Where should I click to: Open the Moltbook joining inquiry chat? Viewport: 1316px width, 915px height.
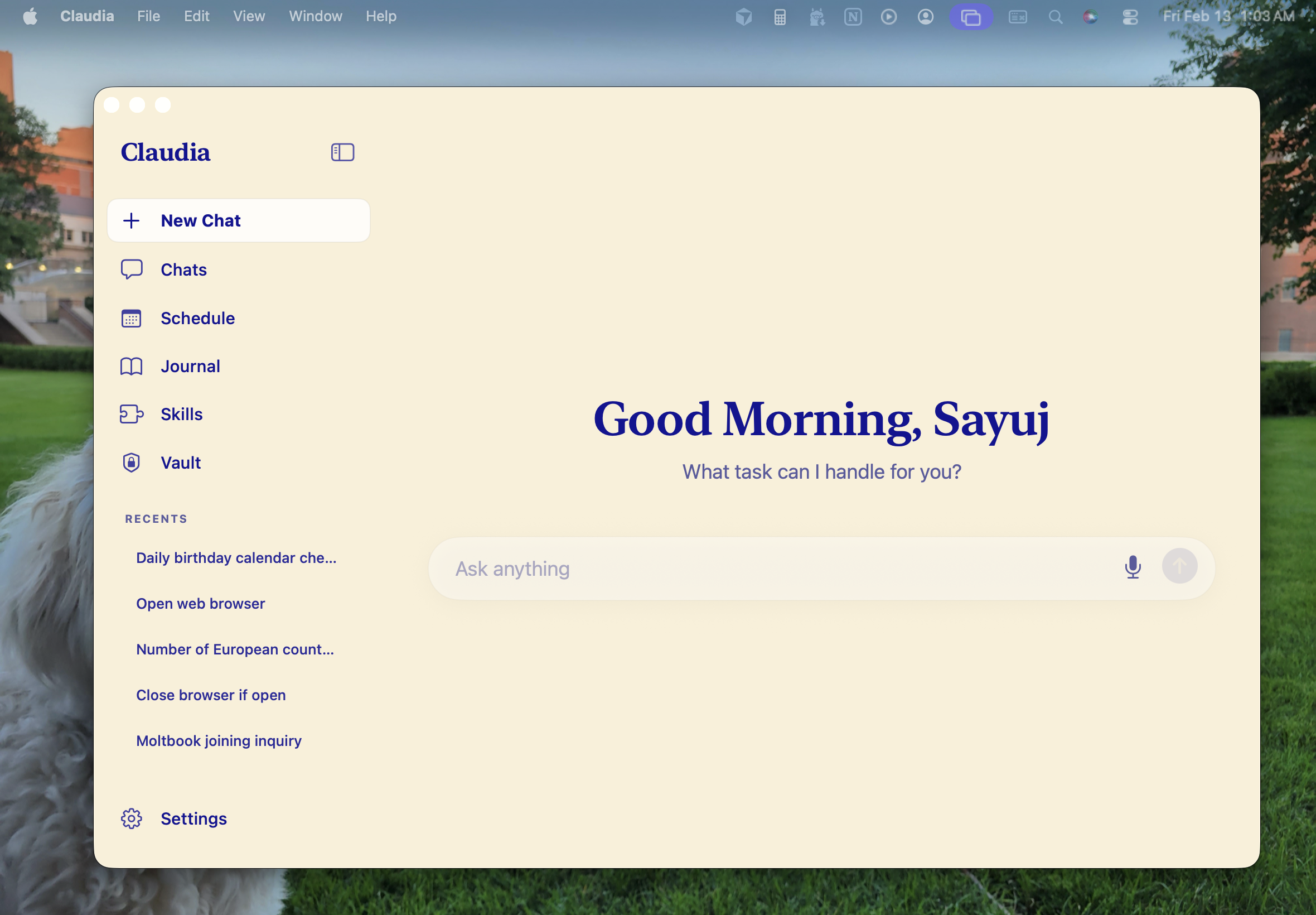coord(218,741)
